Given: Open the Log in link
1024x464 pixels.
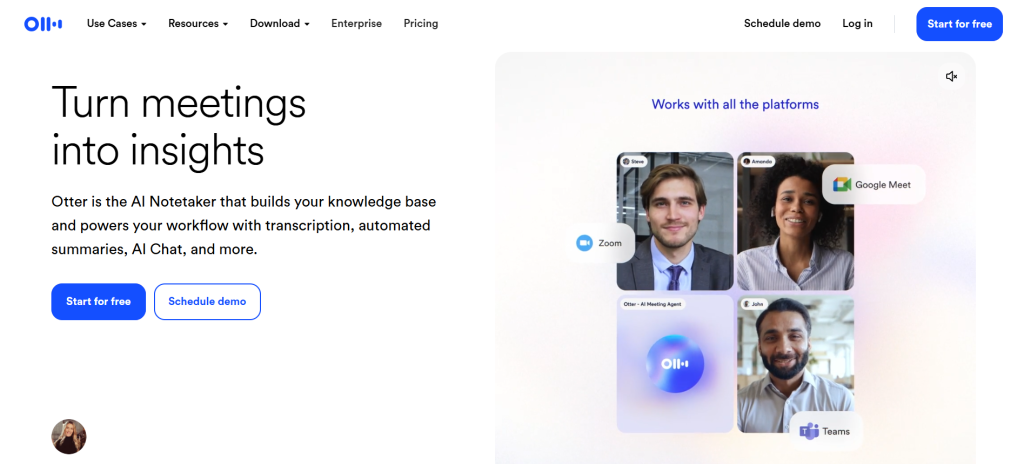Looking at the screenshot, I should pos(857,24).
